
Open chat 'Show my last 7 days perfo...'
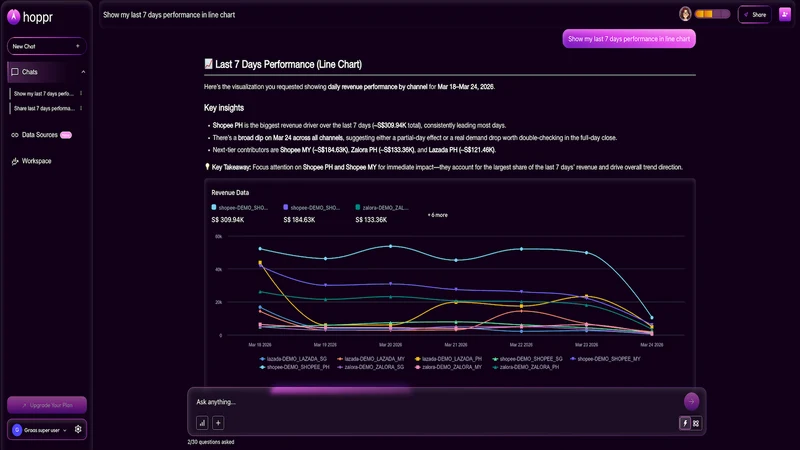pos(44,93)
